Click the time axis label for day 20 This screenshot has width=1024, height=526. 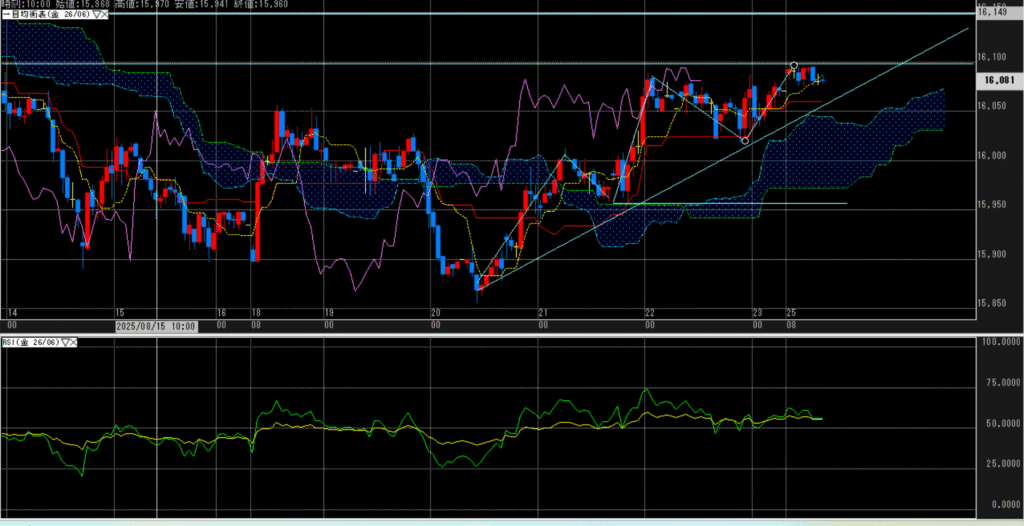point(435,311)
